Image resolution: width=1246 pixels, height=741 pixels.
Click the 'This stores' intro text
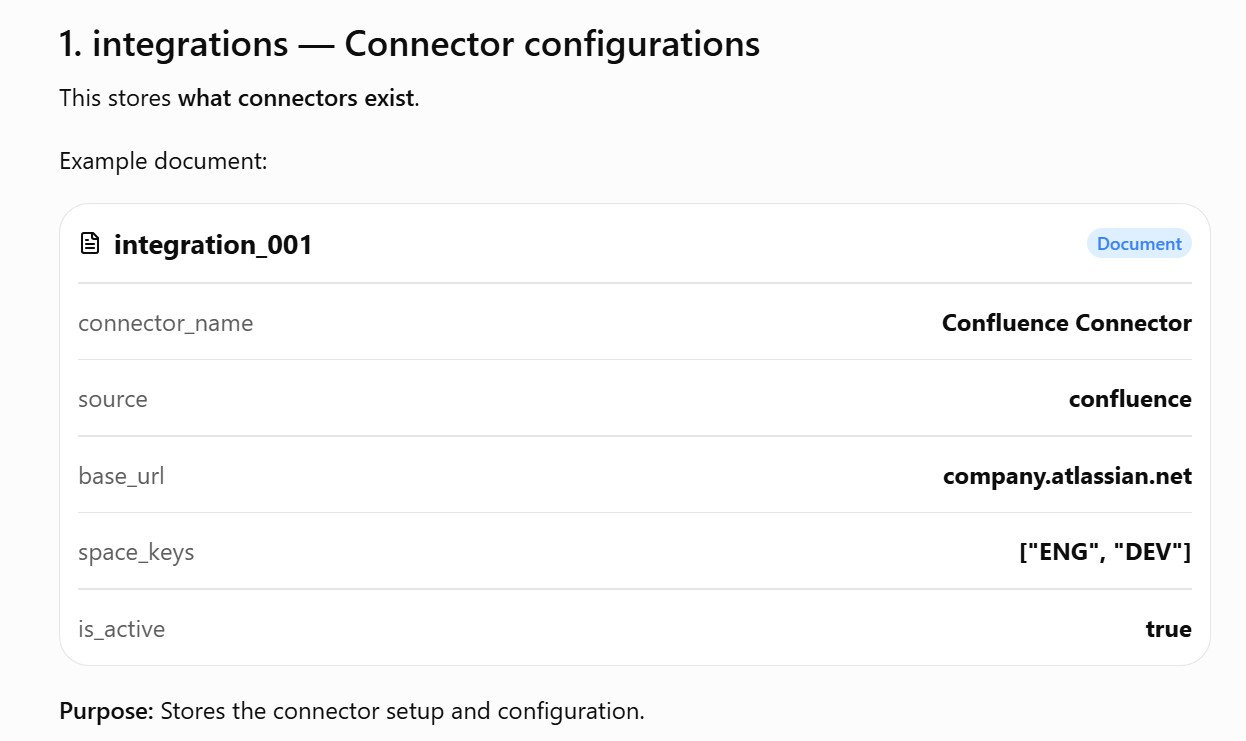(x=116, y=98)
